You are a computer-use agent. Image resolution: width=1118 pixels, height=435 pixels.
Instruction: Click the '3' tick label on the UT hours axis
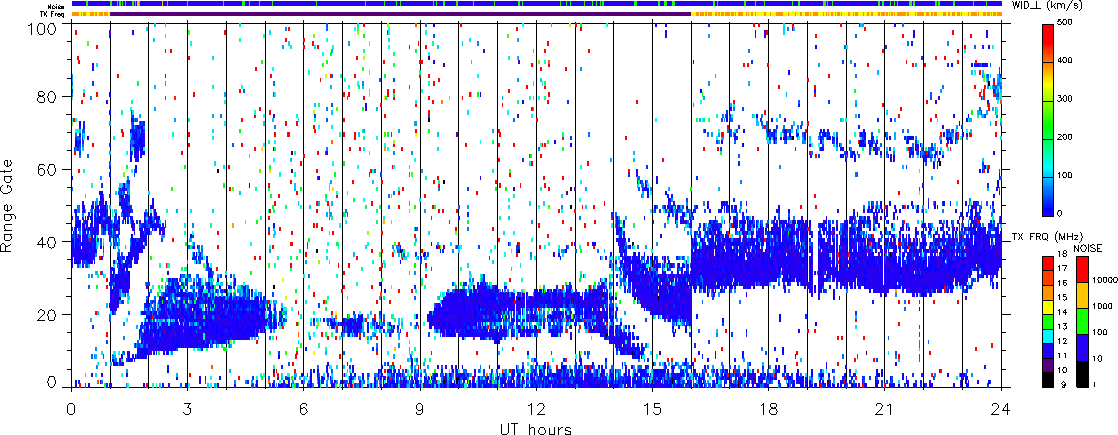tap(187, 410)
